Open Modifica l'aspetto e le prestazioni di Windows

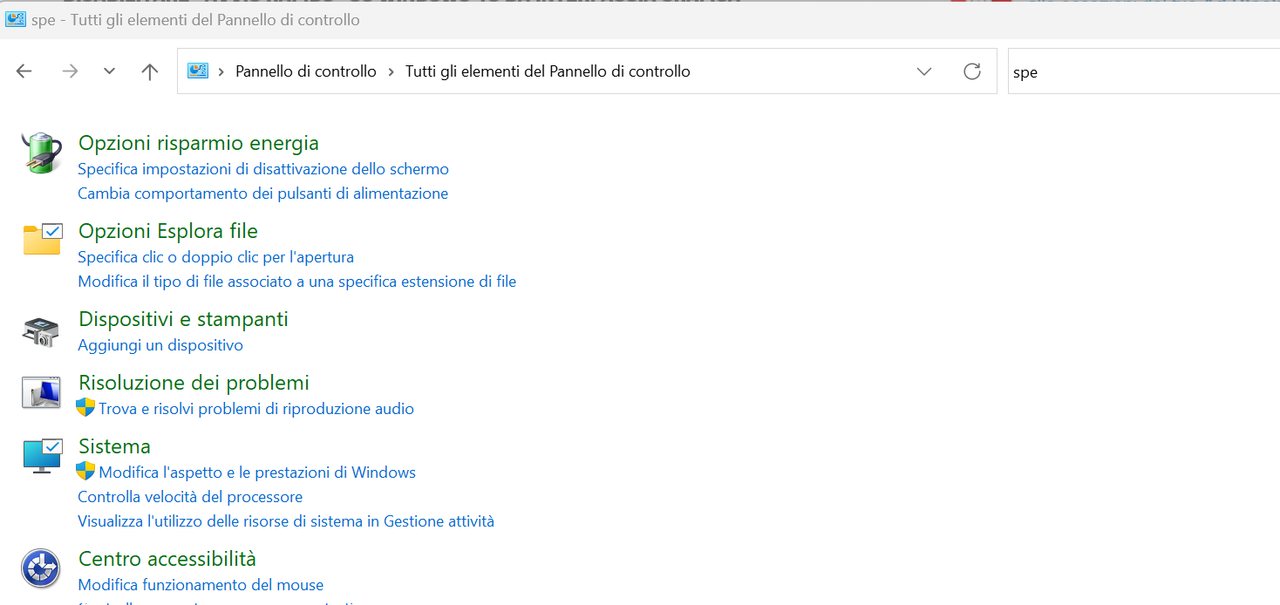257,472
